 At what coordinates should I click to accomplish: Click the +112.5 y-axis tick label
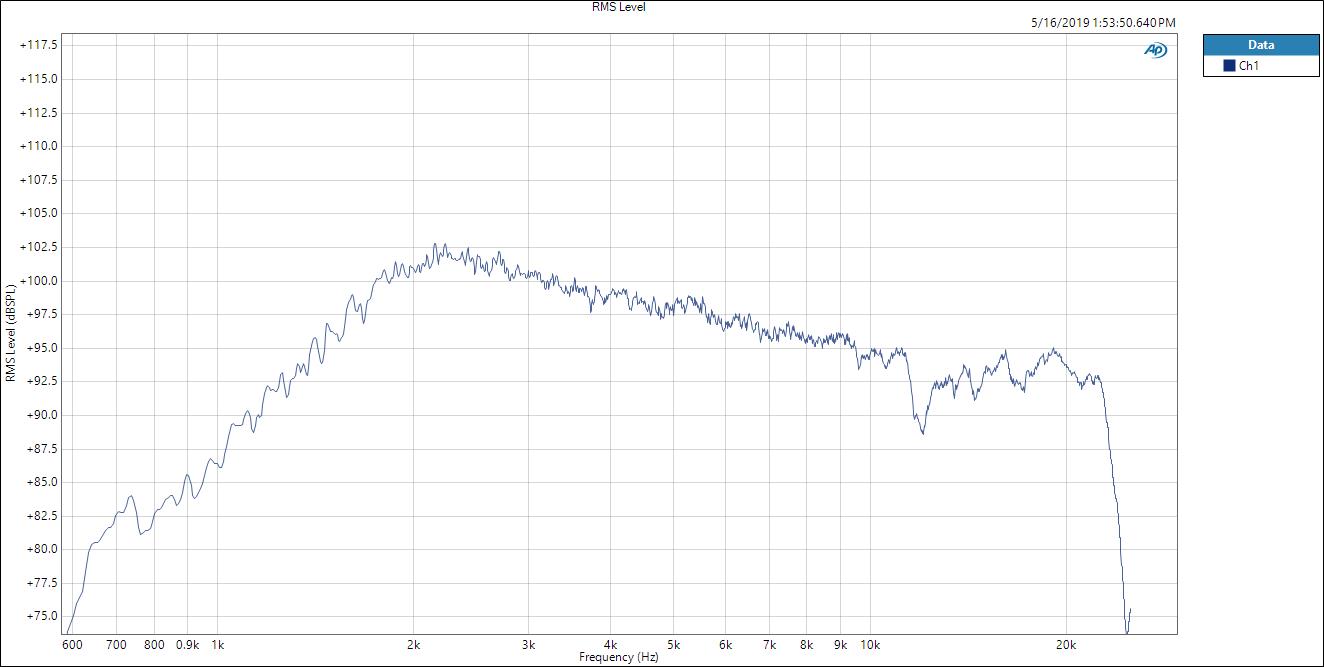tap(40, 112)
